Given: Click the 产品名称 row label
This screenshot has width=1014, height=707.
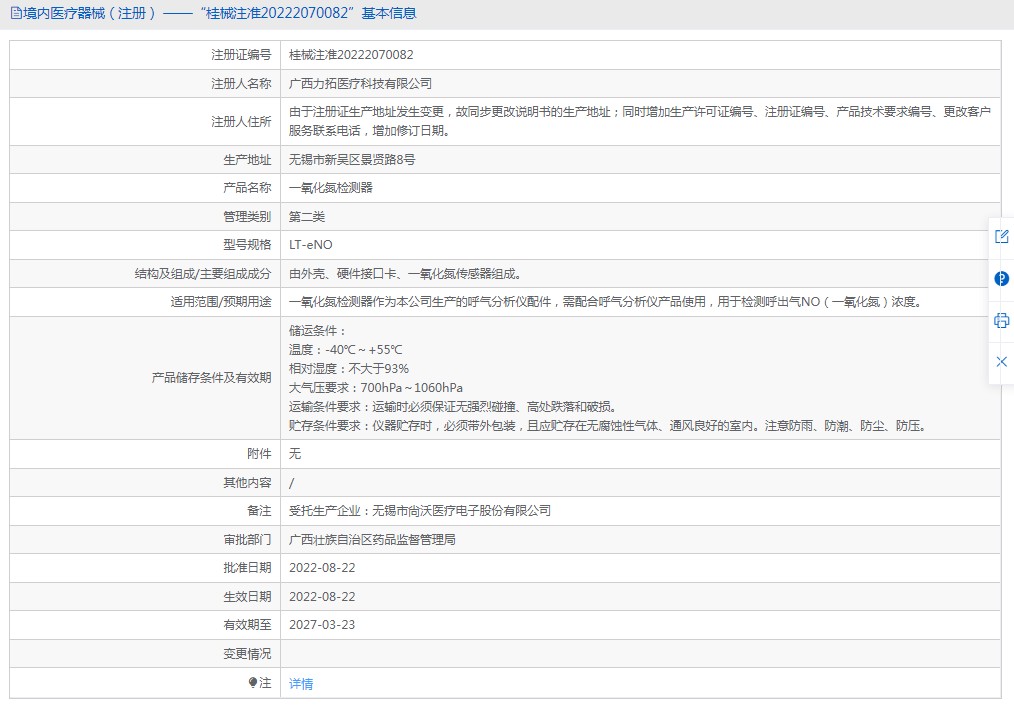Looking at the screenshot, I should (247, 188).
